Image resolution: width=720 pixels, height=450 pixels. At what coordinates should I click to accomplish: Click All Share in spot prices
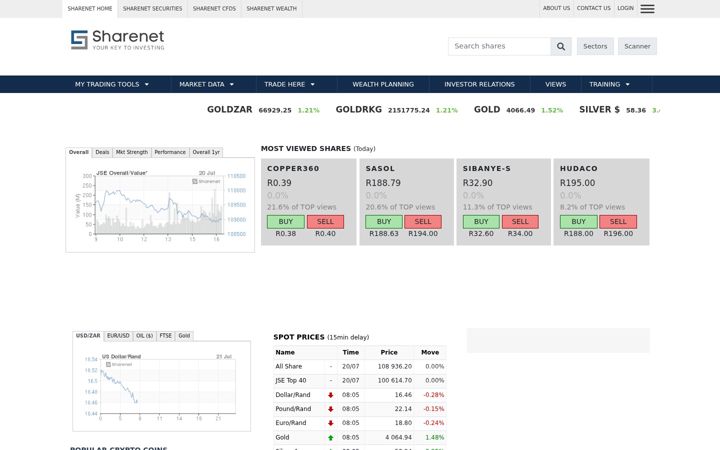point(289,366)
